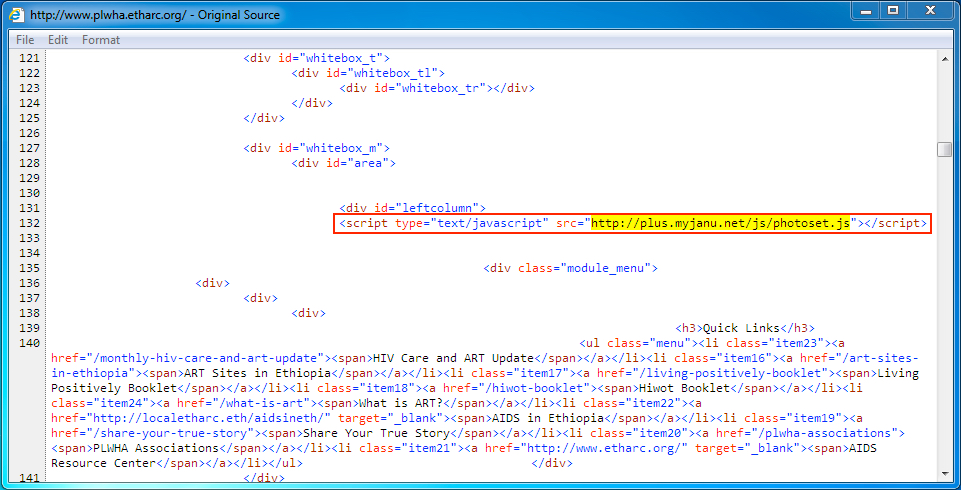Click the vertical scrollbar thumb
961x490 pixels.
tap(944, 149)
